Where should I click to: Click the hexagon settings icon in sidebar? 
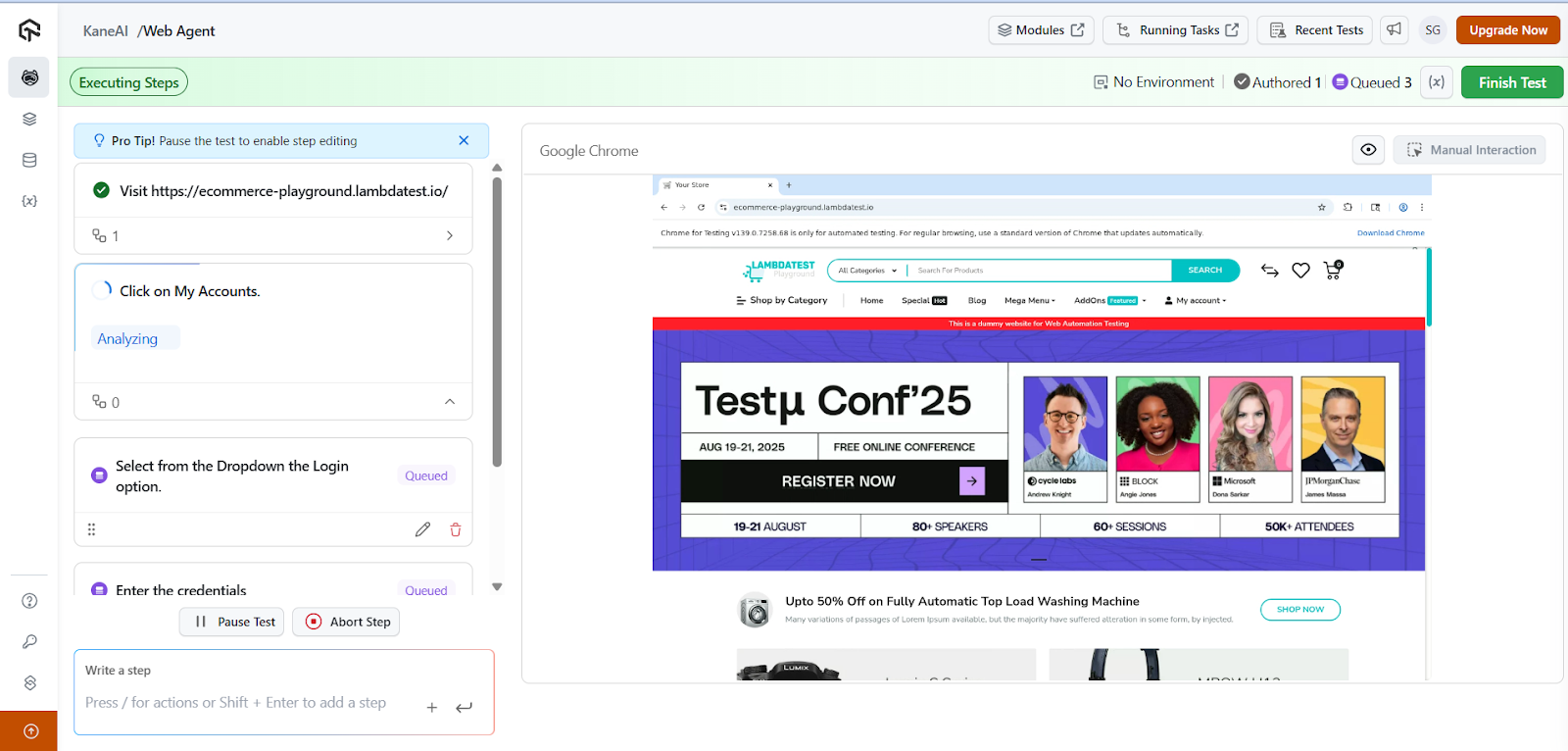click(29, 683)
